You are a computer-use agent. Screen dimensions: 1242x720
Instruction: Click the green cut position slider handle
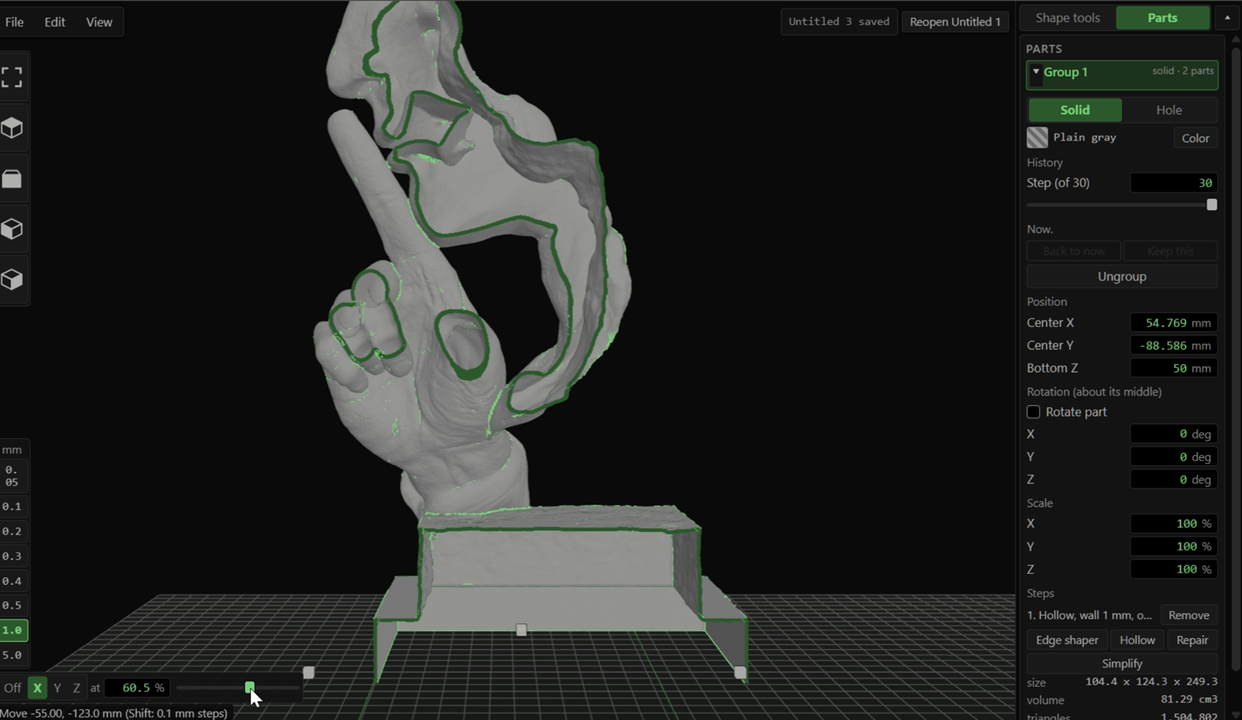[x=249, y=688]
